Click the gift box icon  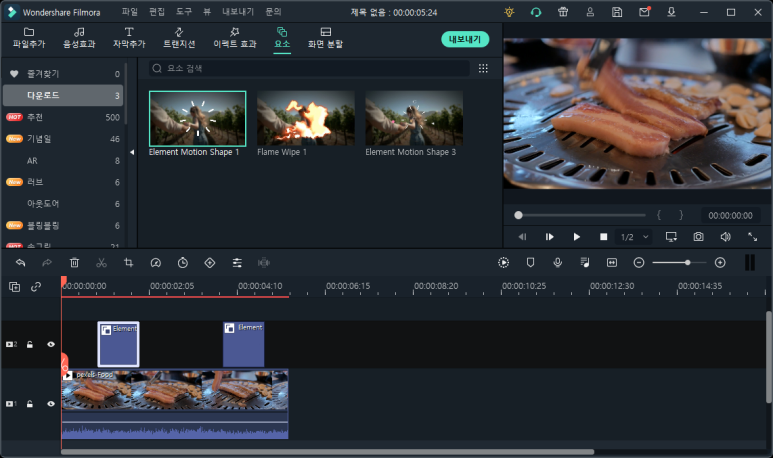tap(563, 12)
